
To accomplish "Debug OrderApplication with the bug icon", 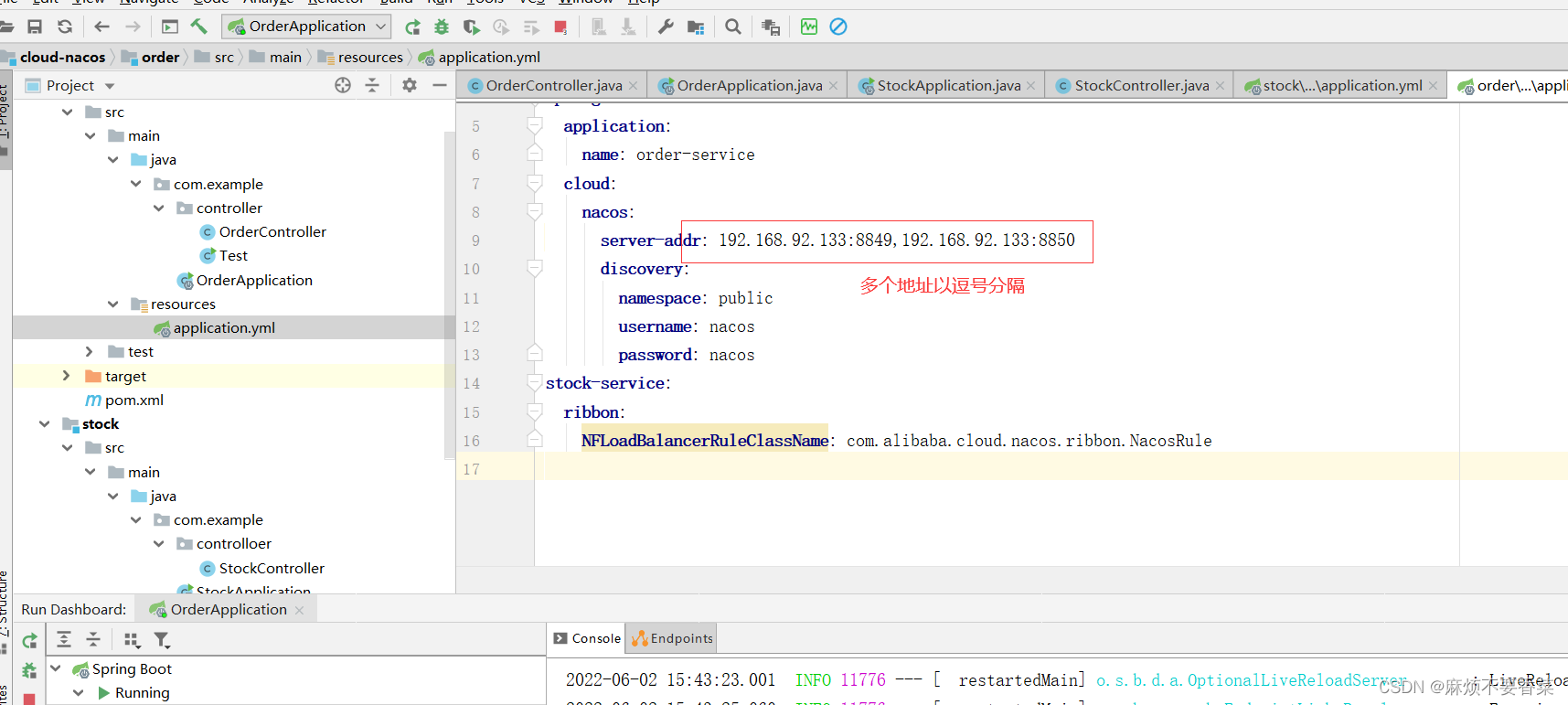I will [x=442, y=27].
